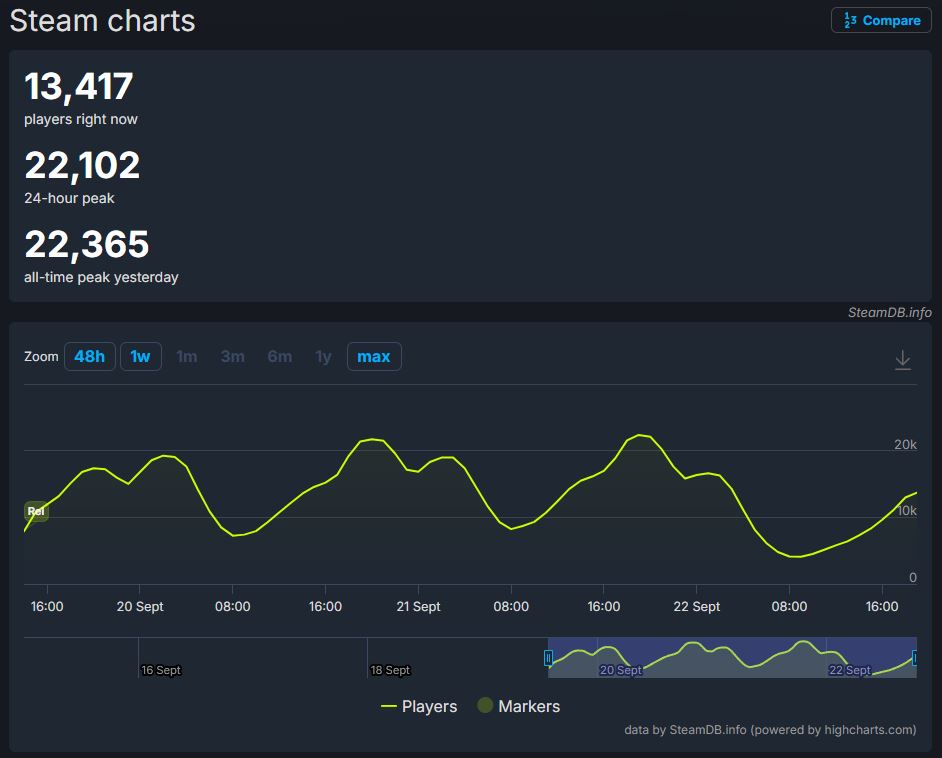942x758 pixels.
Task: Set chart zoom to 1w
Action: (x=141, y=357)
